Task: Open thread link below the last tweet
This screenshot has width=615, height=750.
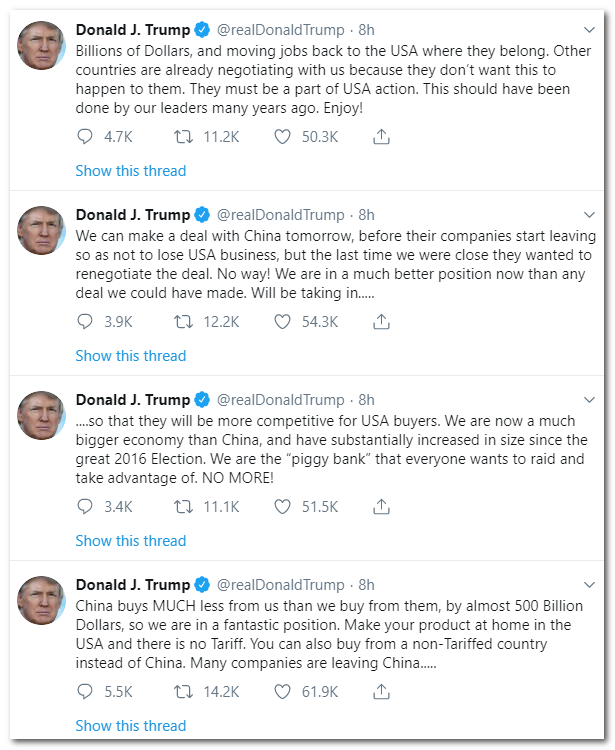Action: pos(130,726)
